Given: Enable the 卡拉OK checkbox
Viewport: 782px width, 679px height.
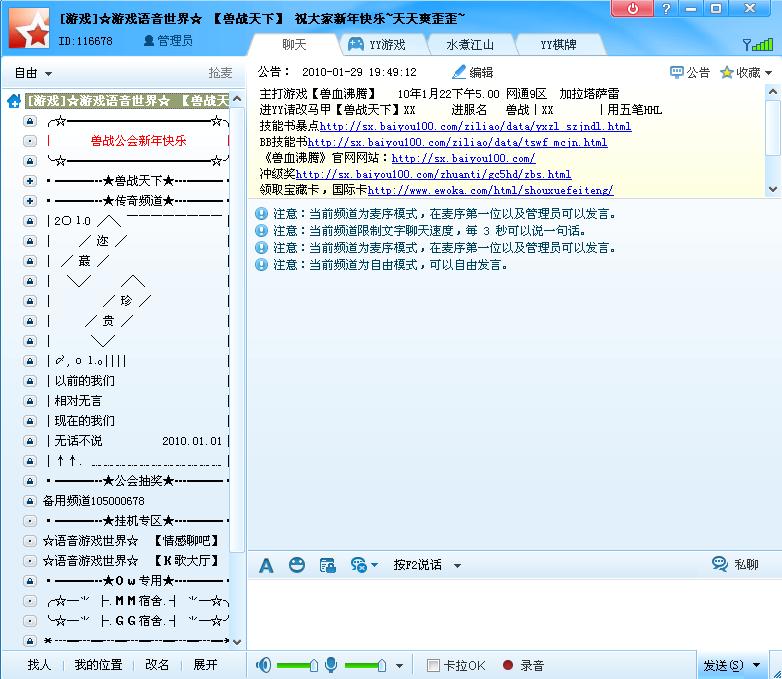Looking at the screenshot, I should click(x=433, y=665).
